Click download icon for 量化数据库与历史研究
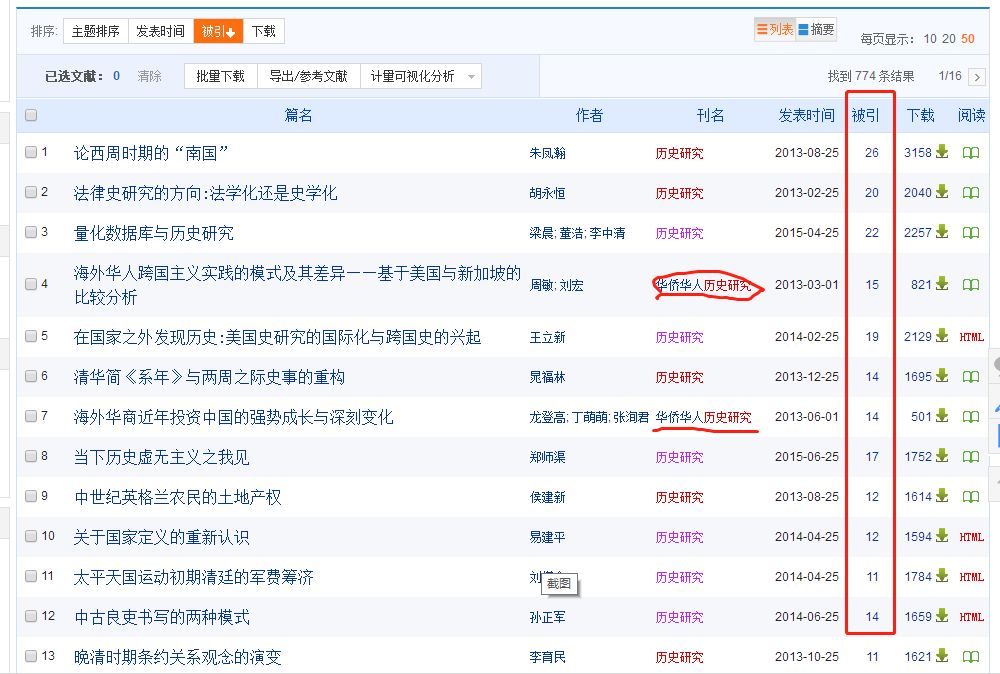The height and width of the screenshot is (674, 1000). [x=942, y=233]
